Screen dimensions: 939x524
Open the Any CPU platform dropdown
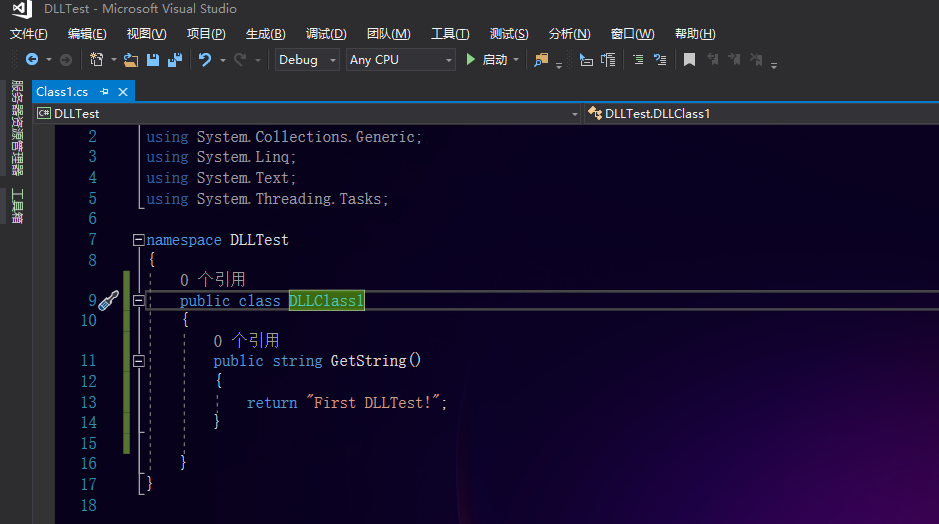[x=401, y=59]
